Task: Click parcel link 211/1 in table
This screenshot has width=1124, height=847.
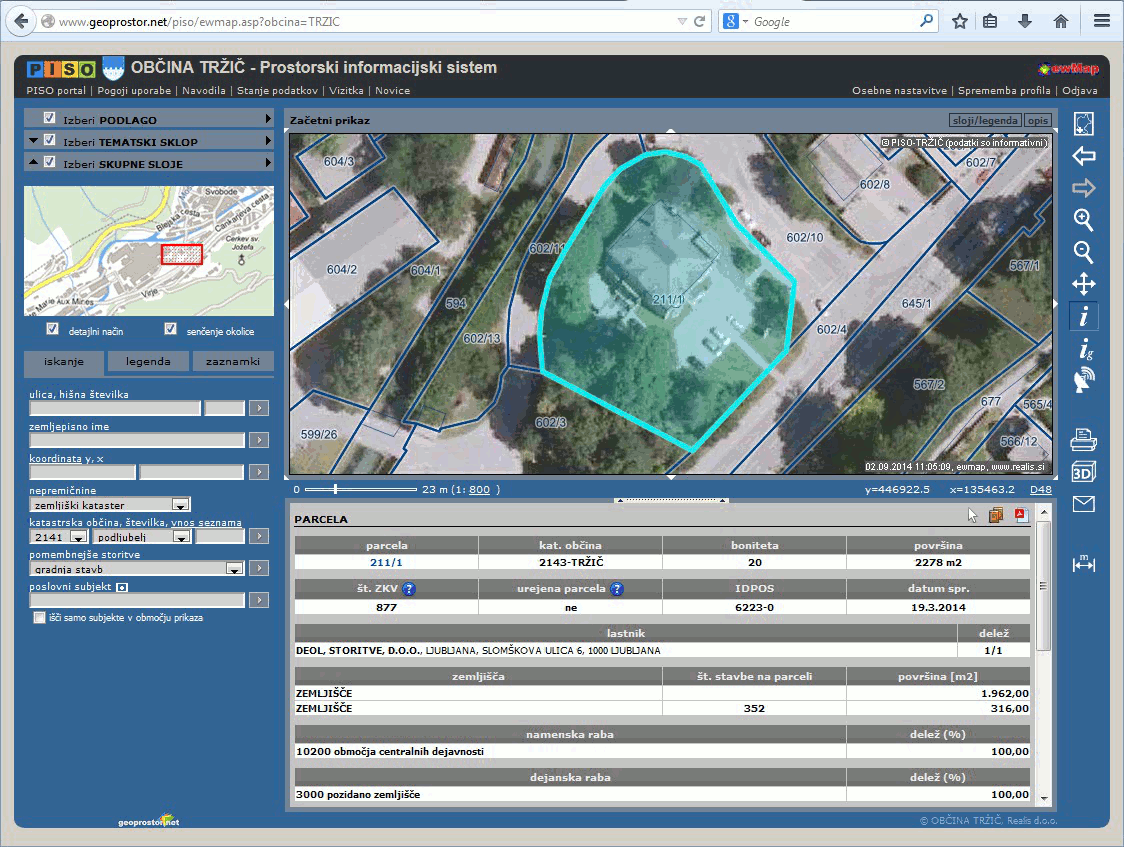Action: click(x=386, y=562)
